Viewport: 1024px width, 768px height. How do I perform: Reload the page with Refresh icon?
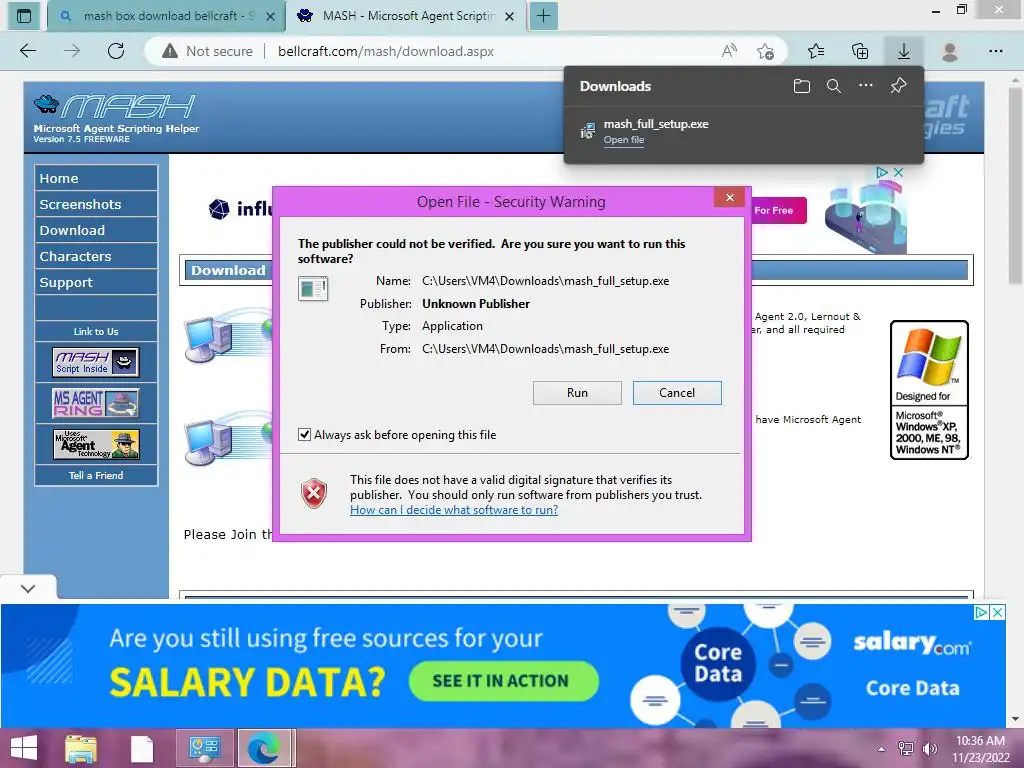(x=116, y=51)
